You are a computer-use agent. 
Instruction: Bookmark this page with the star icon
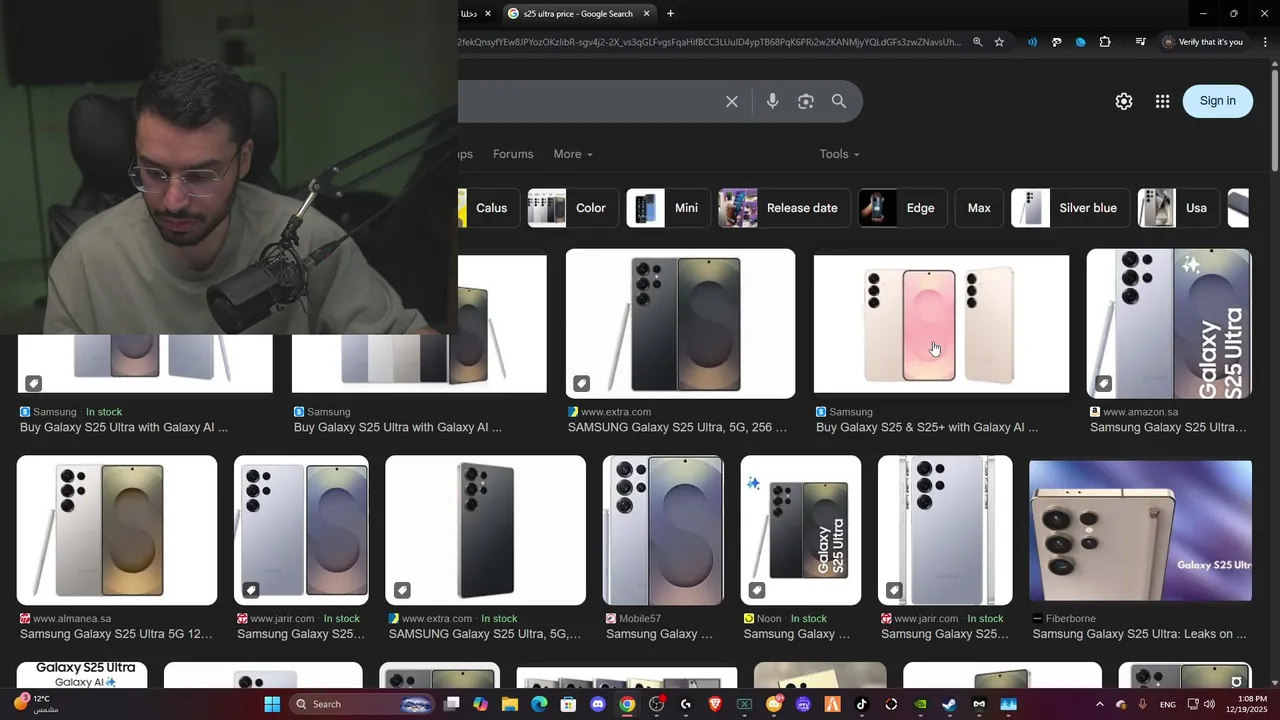tap(999, 42)
